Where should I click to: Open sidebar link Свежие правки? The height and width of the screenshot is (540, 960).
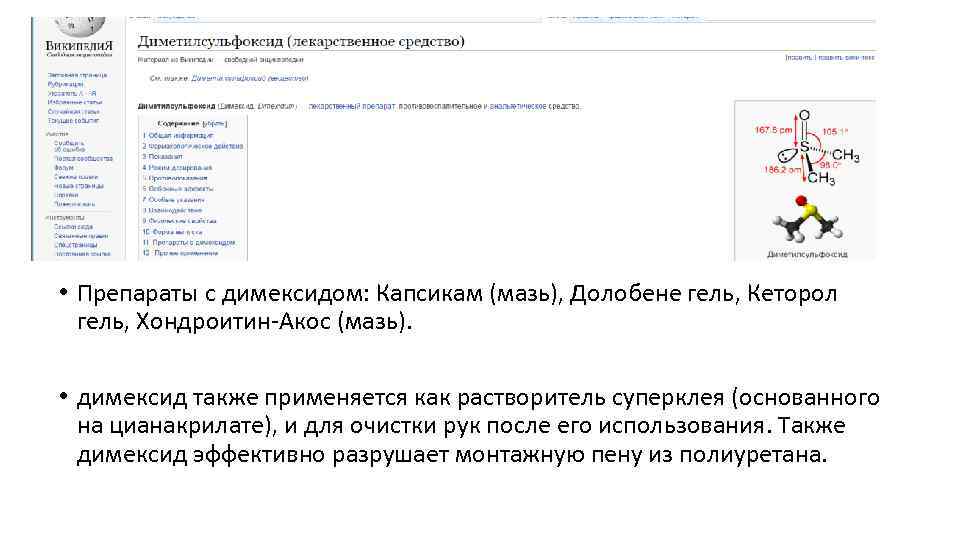pos(75,176)
